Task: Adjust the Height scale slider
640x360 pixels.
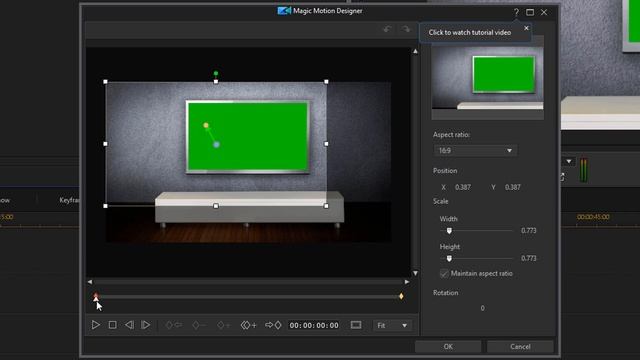Action: coord(449,258)
